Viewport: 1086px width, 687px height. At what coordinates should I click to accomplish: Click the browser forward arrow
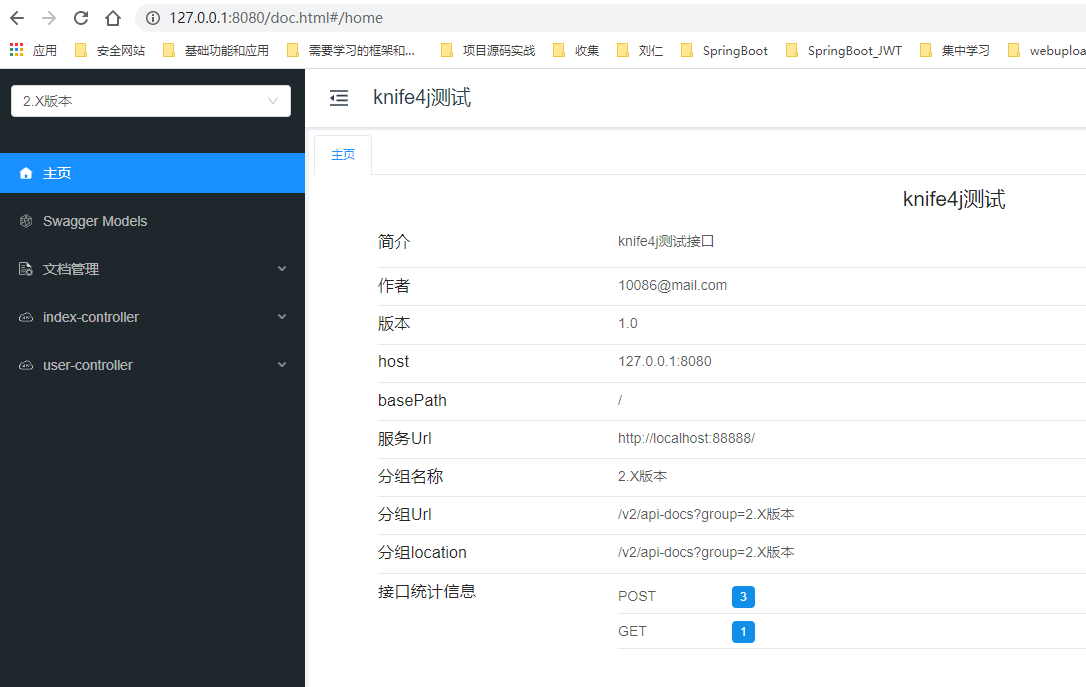click(x=49, y=18)
